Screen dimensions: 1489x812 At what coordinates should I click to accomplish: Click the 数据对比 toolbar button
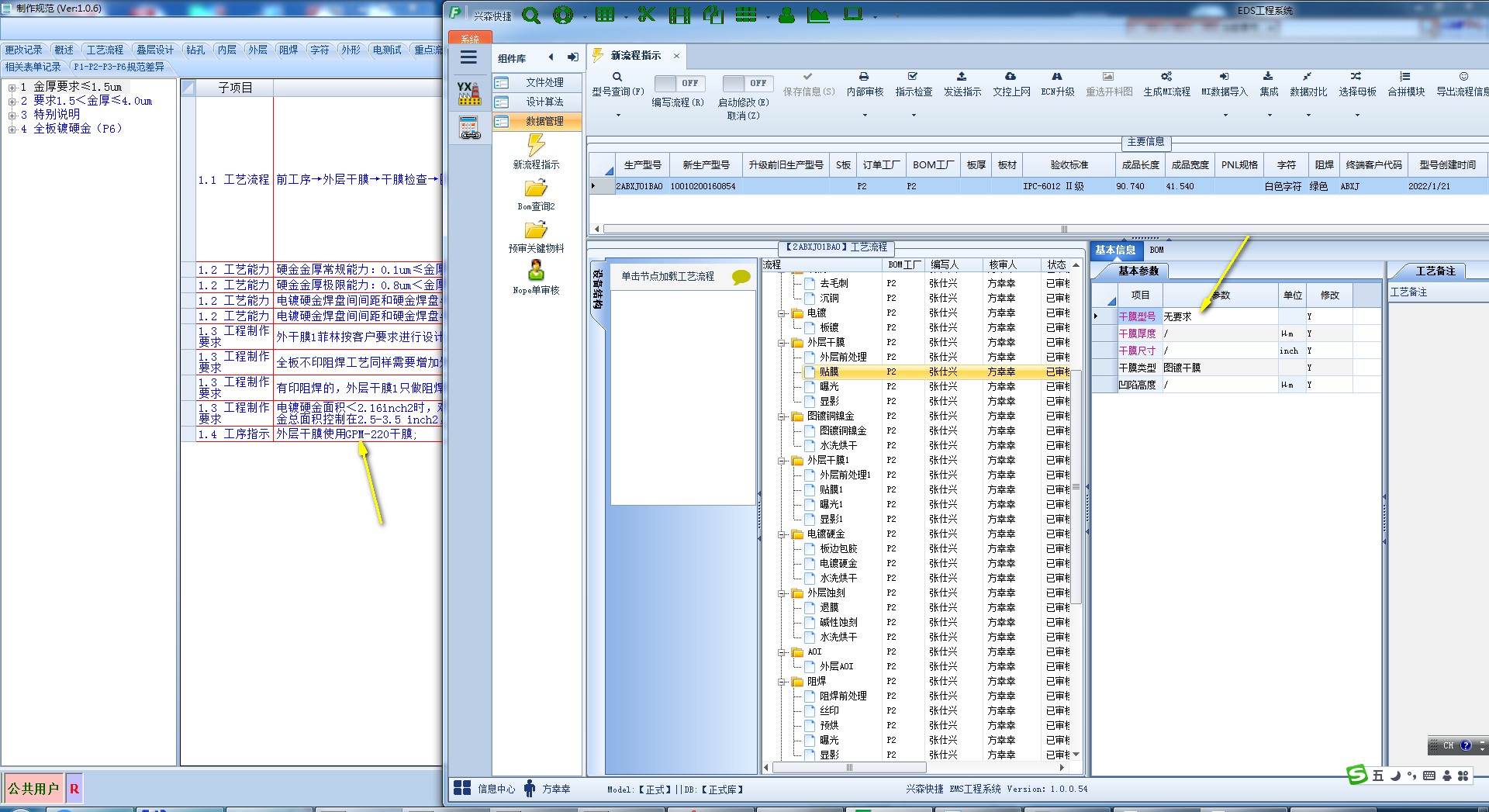click(x=1308, y=84)
